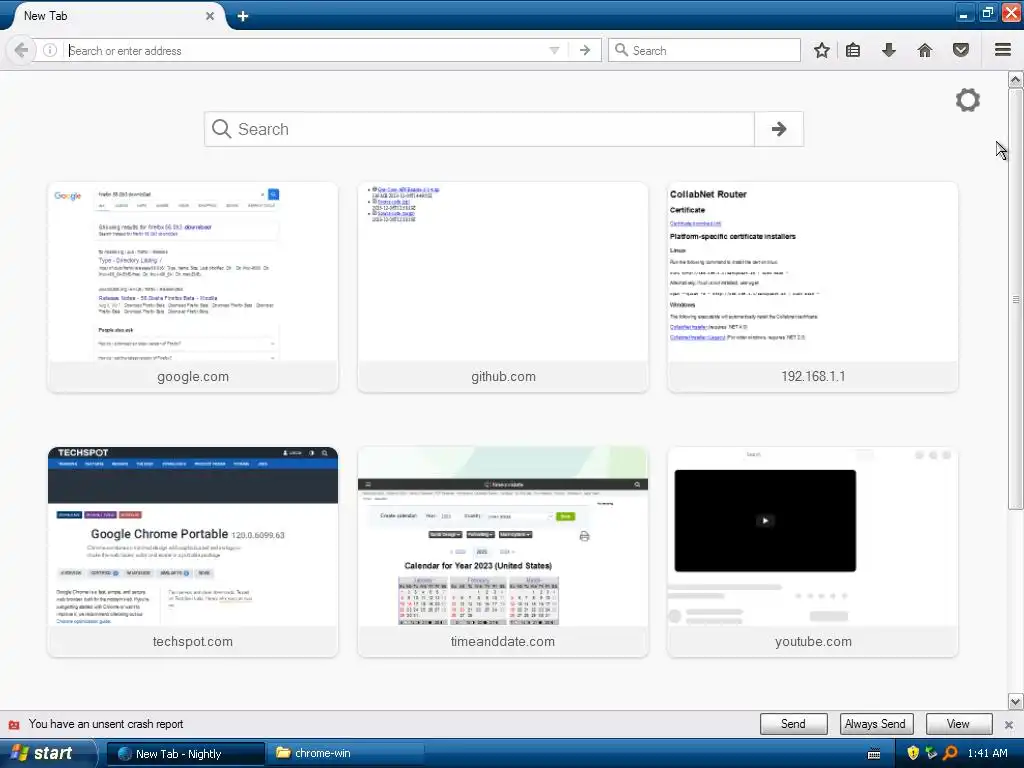Click the magnifier in toolbar search box
1024x768 pixels.
click(x=621, y=50)
